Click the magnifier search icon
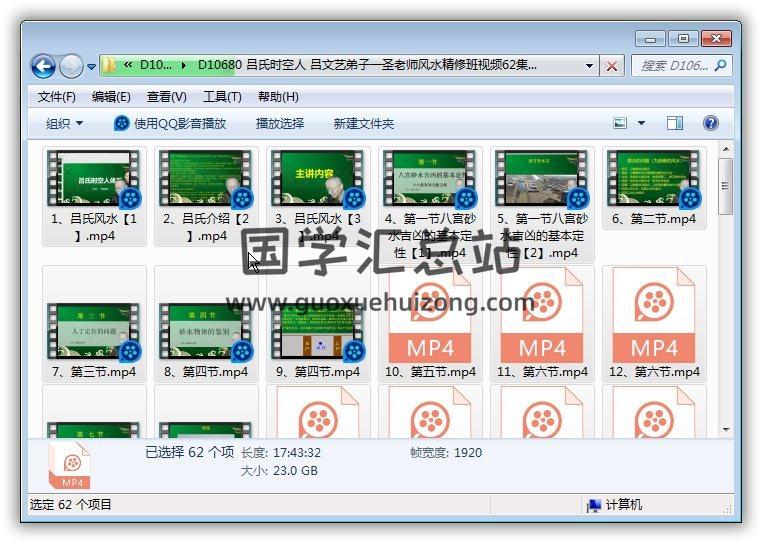The image size is (762, 543). pyautogui.click(x=721, y=65)
